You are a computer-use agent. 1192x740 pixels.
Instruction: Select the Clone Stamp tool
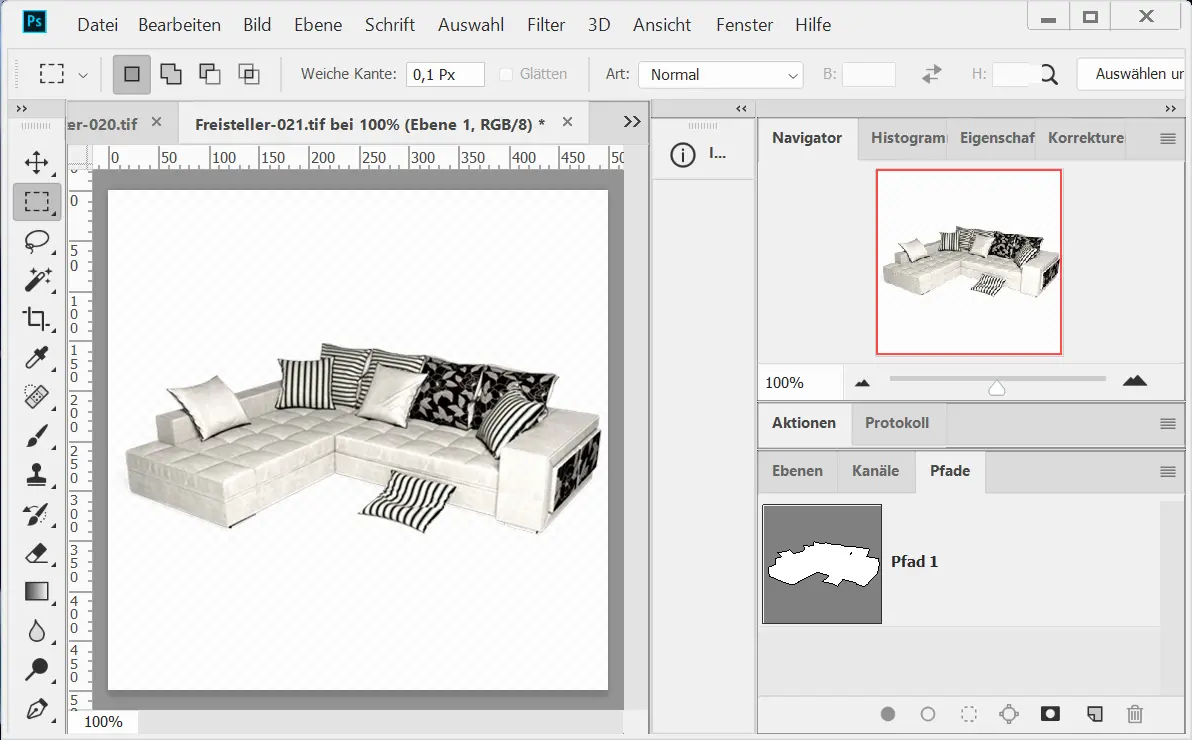coord(37,474)
